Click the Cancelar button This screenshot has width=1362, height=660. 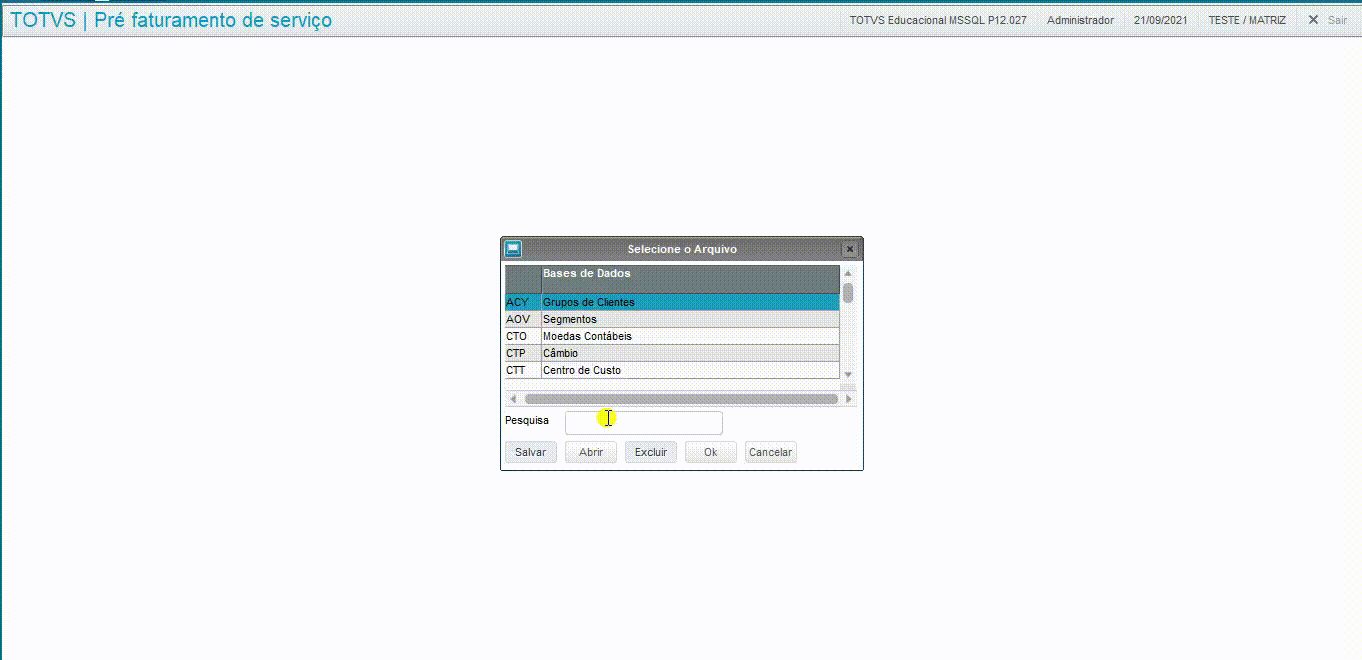click(x=771, y=452)
